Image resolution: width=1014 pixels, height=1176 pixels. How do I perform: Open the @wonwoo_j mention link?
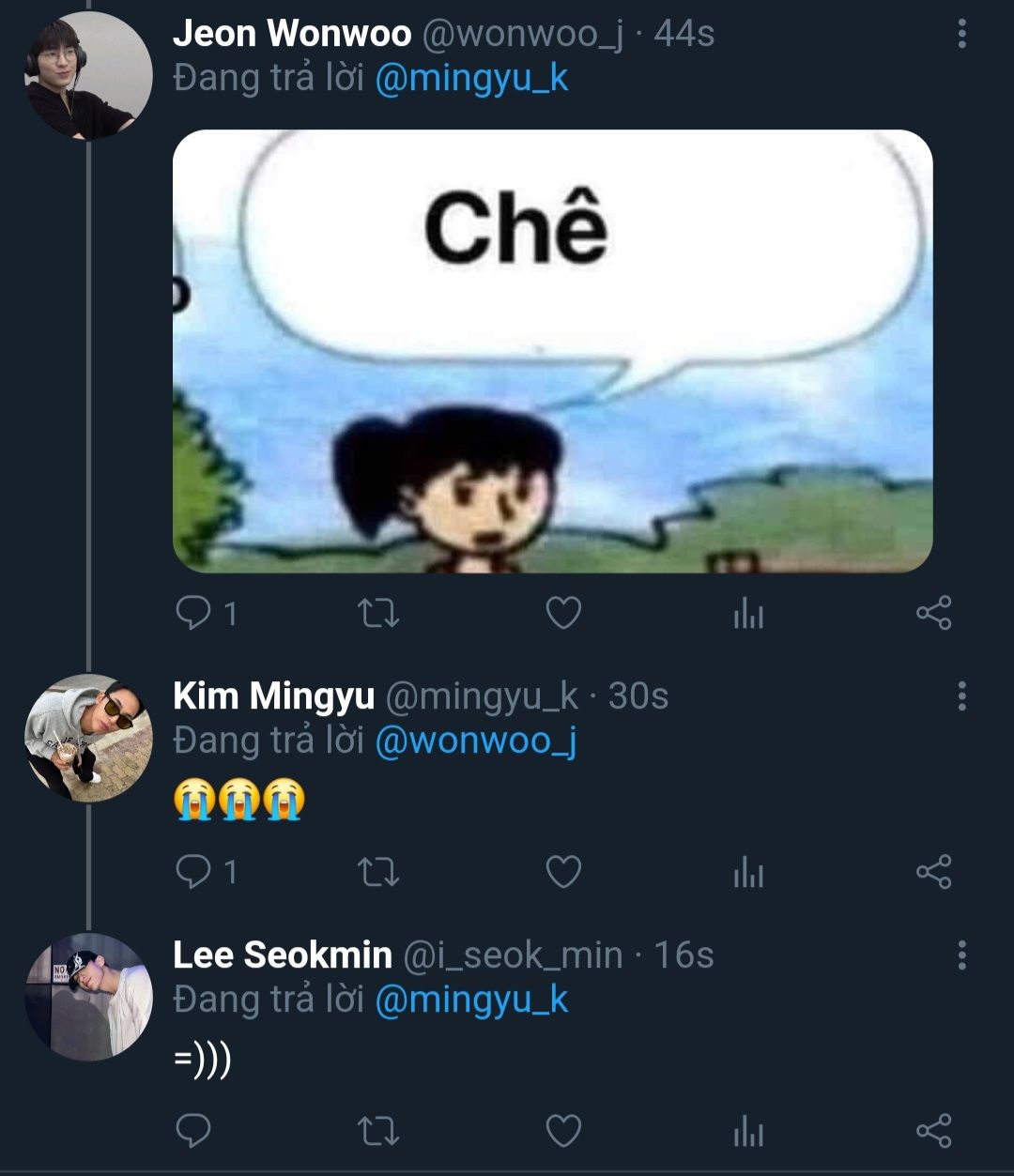pyautogui.click(x=475, y=741)
